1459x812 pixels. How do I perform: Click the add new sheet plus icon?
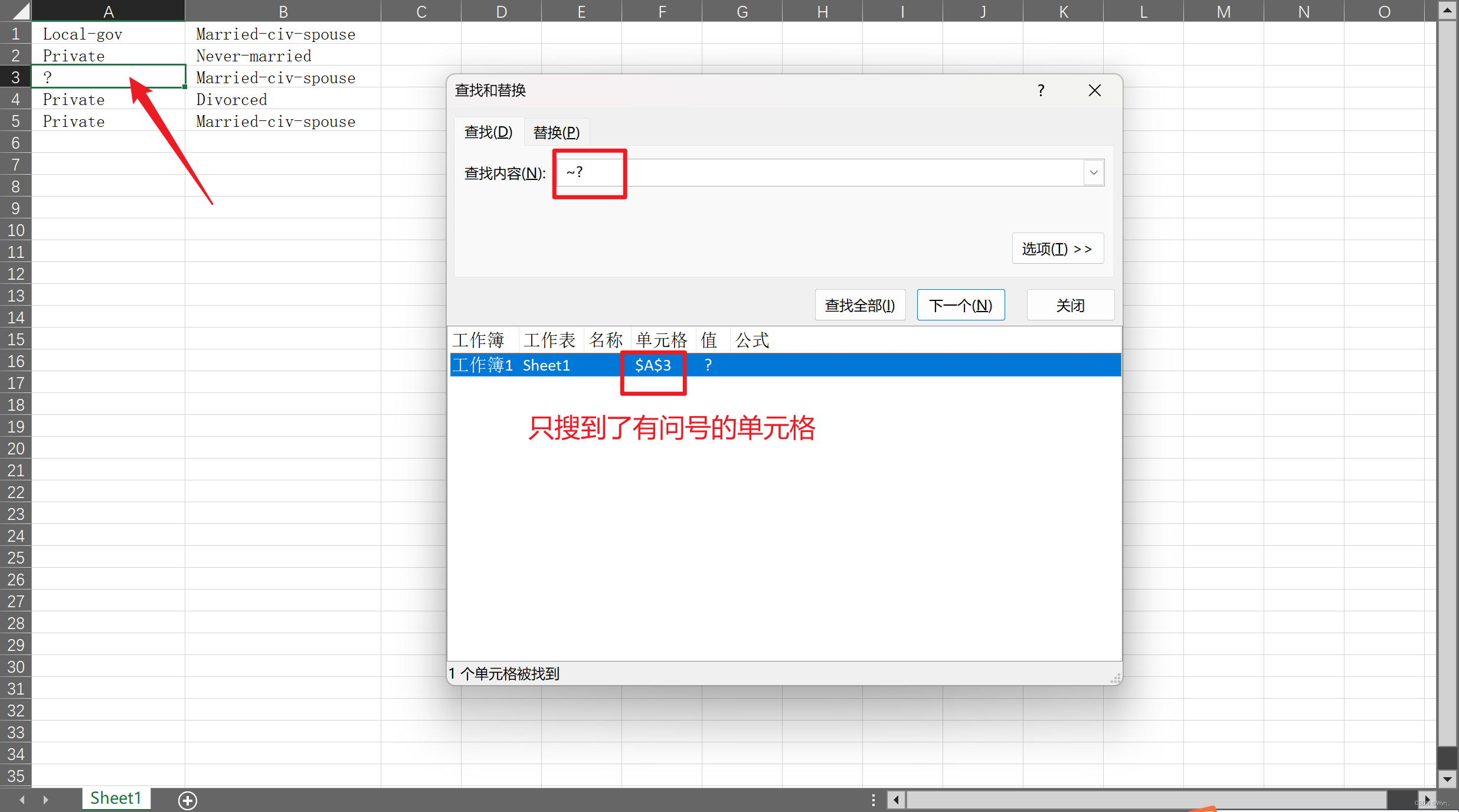point(188,800)
